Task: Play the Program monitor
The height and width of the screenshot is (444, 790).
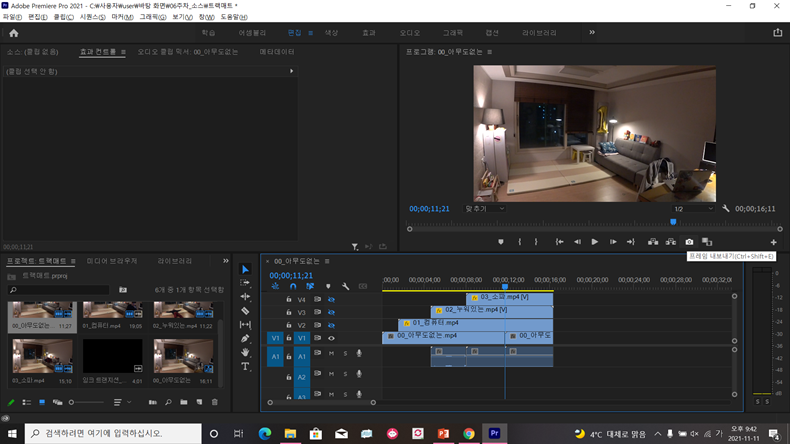Action: point(595,242)
